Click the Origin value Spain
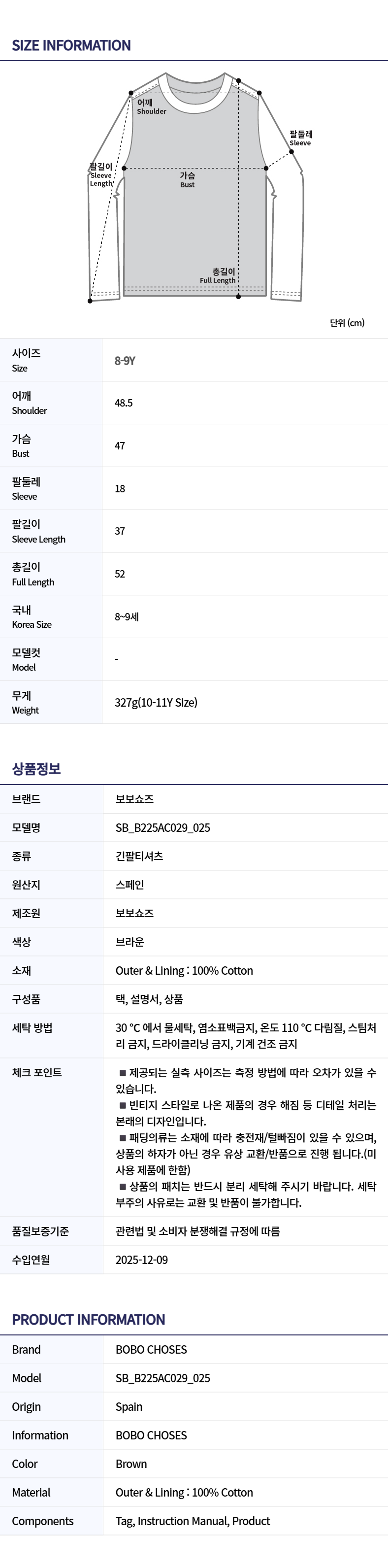The width and height of the screenshot is (388, 1568). (129, 1407)
